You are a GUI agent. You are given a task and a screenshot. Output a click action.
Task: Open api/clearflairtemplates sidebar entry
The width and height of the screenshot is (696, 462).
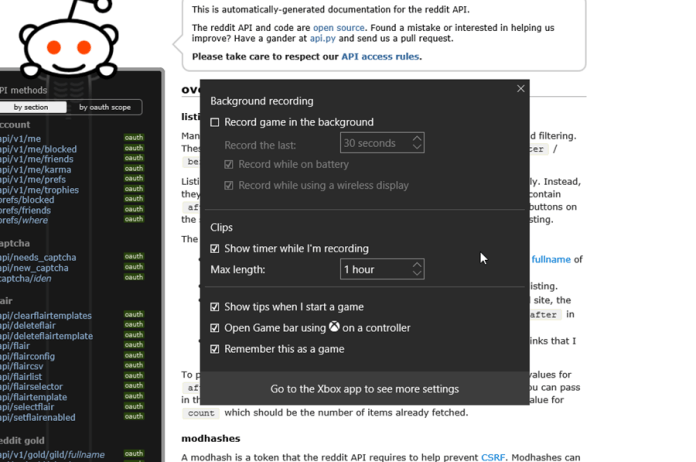tap(46, 316)
